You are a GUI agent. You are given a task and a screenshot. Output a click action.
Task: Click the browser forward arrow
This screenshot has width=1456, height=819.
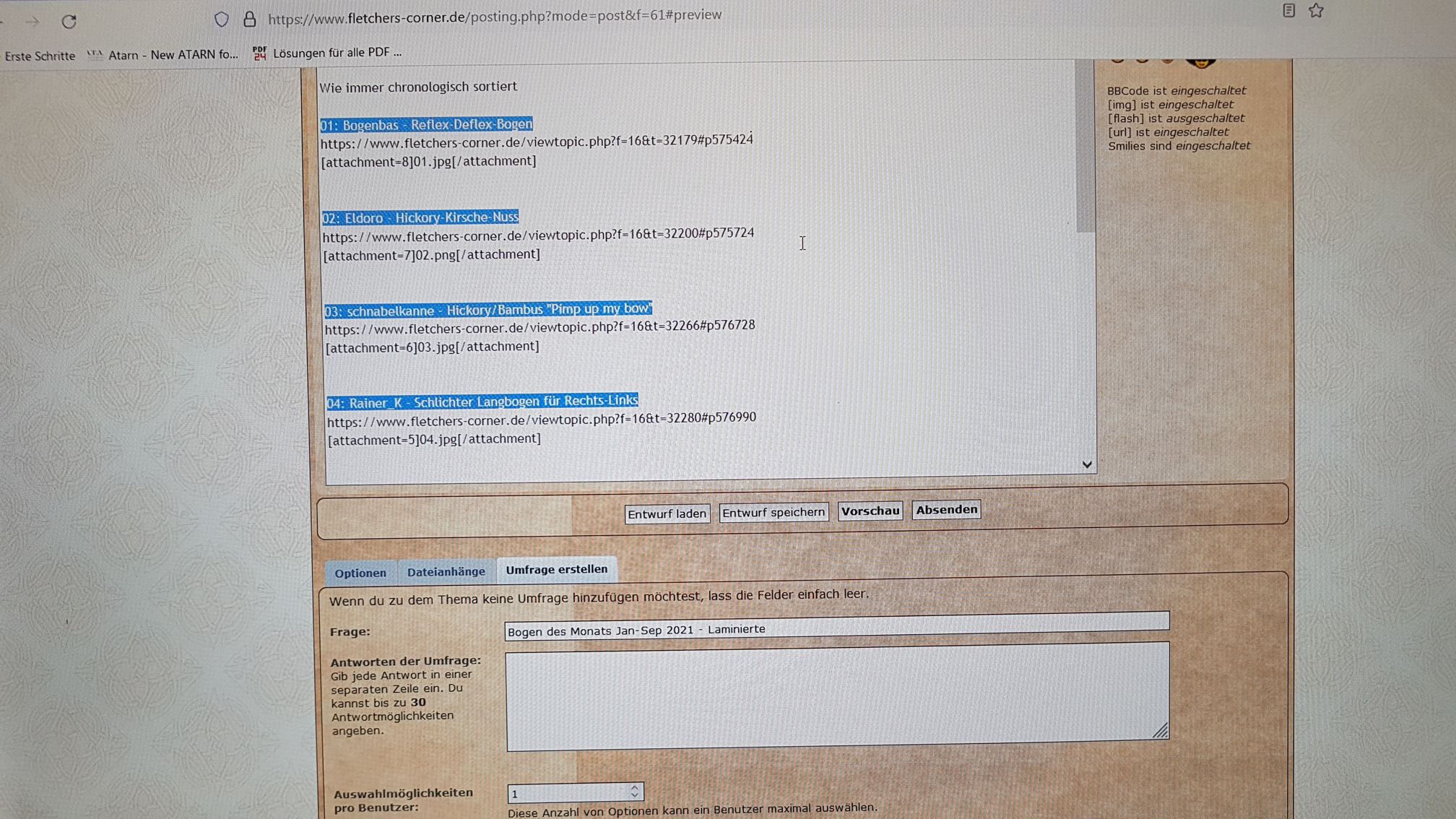(x=32, y=22)
